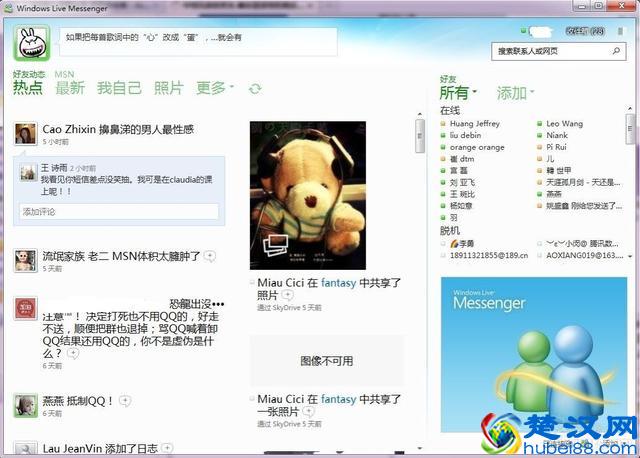Viewport: 640px width, 458px height.
Task: Open the second fantasy album link
Action: [338, 399]
